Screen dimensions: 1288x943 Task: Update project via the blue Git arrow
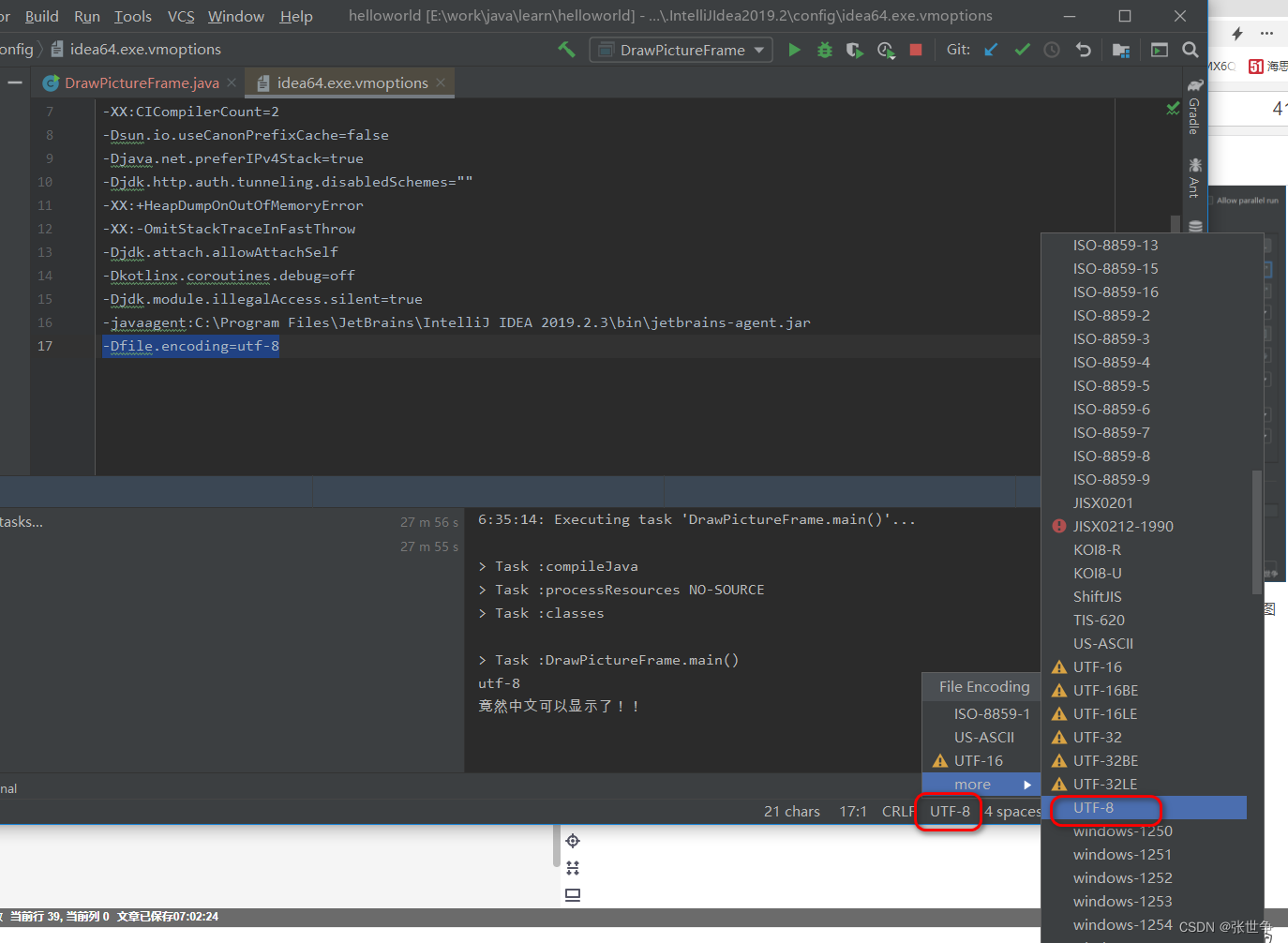tap(990, 50)
